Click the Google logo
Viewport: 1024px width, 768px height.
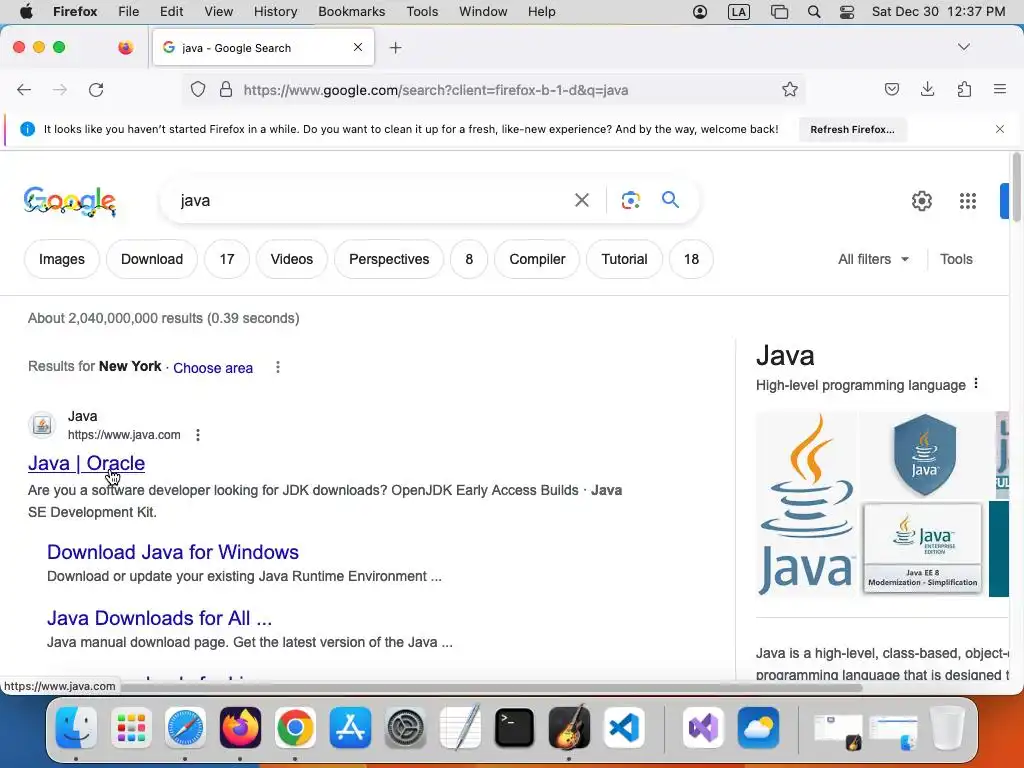[70, 201]
